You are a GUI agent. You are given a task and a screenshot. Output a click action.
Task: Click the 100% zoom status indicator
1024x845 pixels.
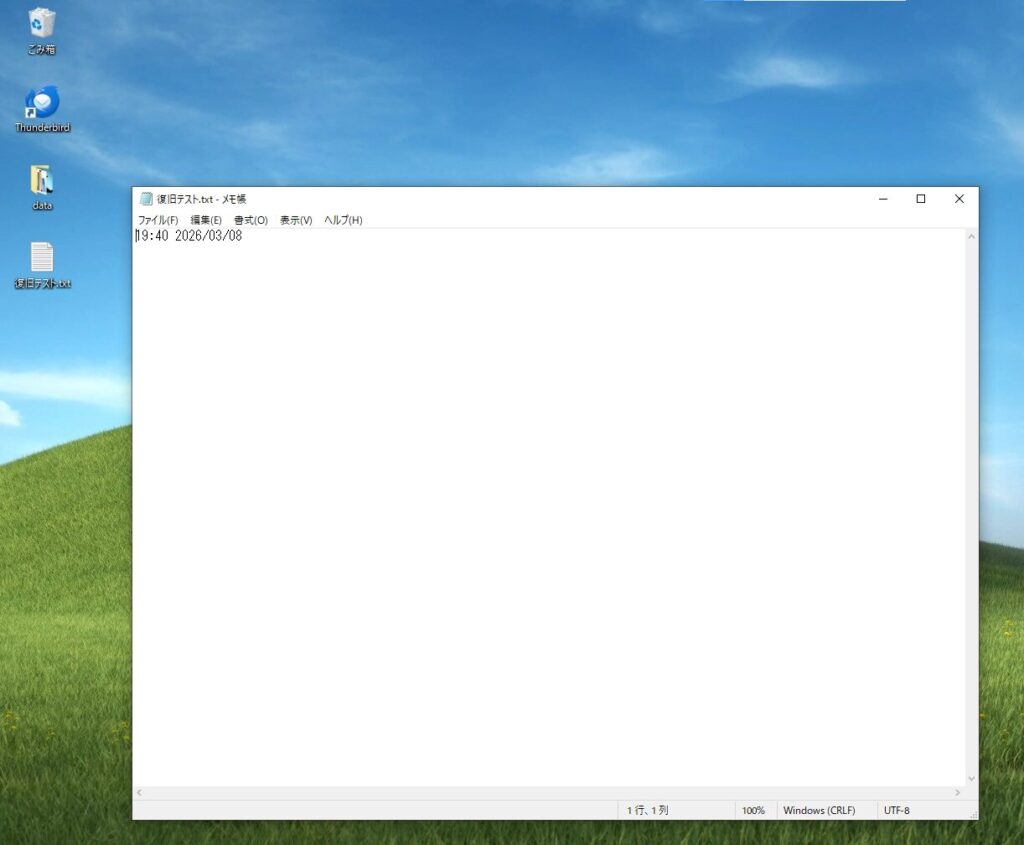pos(753,810)
